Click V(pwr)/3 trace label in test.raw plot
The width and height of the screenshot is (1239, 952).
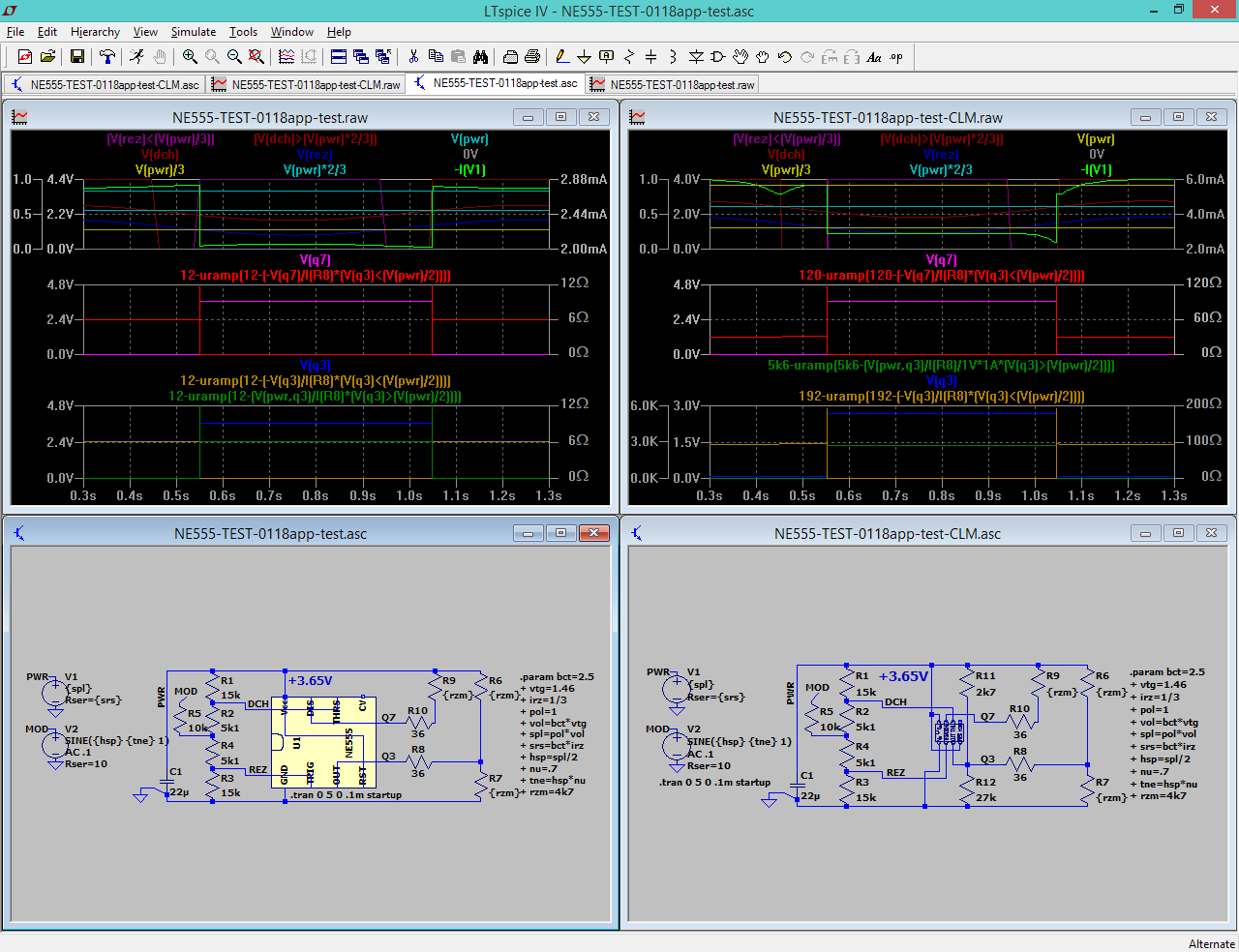click(x=160, y=170)
